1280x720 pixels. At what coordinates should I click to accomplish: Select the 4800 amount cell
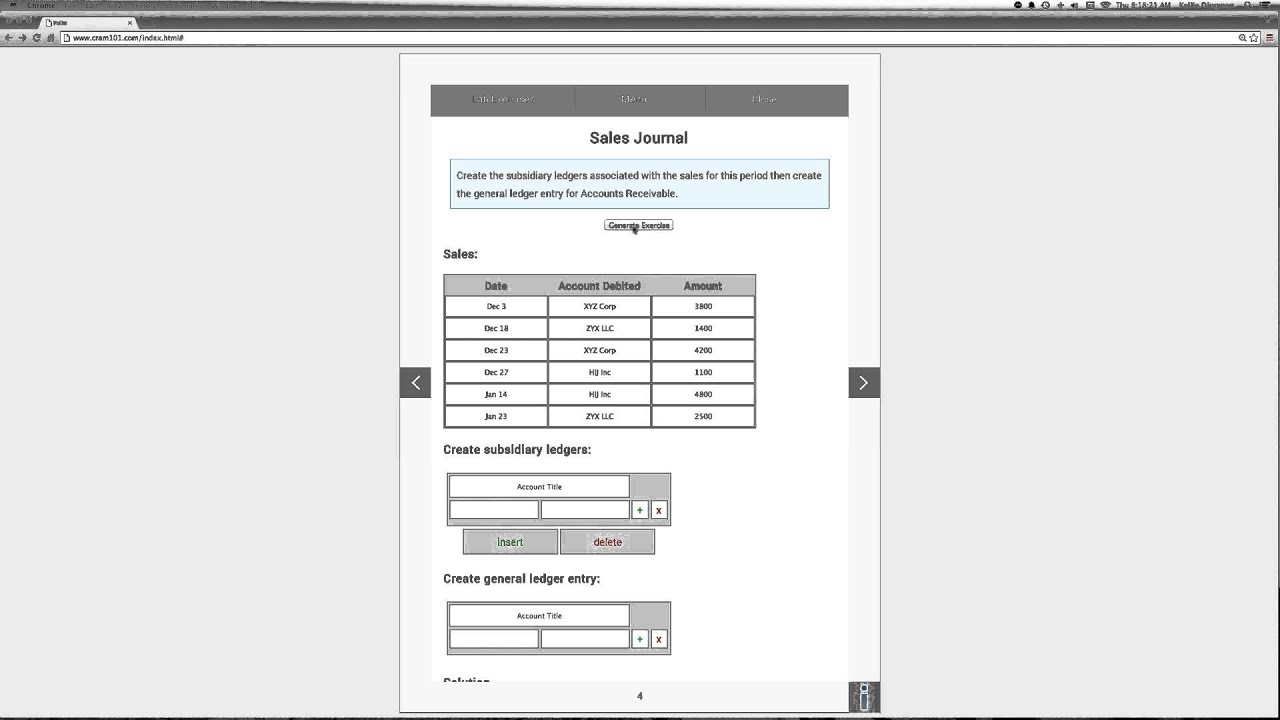point(703,394)
